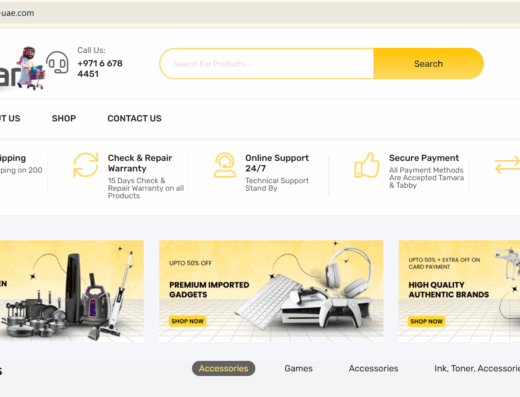Viewport: 520px width, 397px height.
Task: Open the Ink, Toner, Accessories tab
Action: click(x=477, y=368)
